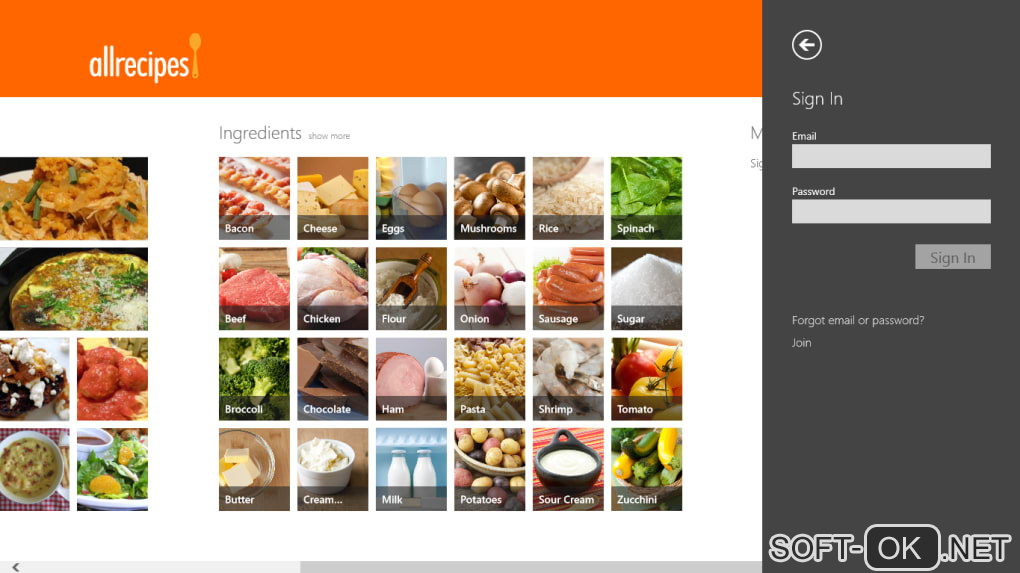1020x573 pixels.
Task: Open the allrecipes logo home
Action: tap(145, 58)
